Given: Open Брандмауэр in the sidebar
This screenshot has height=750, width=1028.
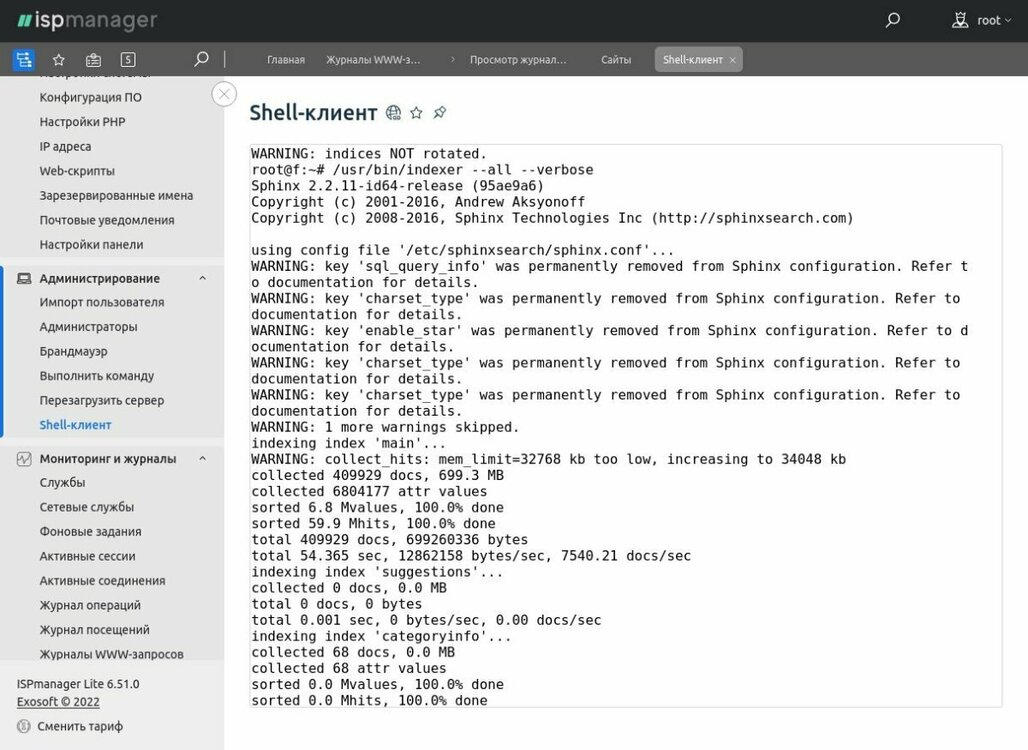Looking at the screenshot, I should pyautogui.click(x=73, y=351).
